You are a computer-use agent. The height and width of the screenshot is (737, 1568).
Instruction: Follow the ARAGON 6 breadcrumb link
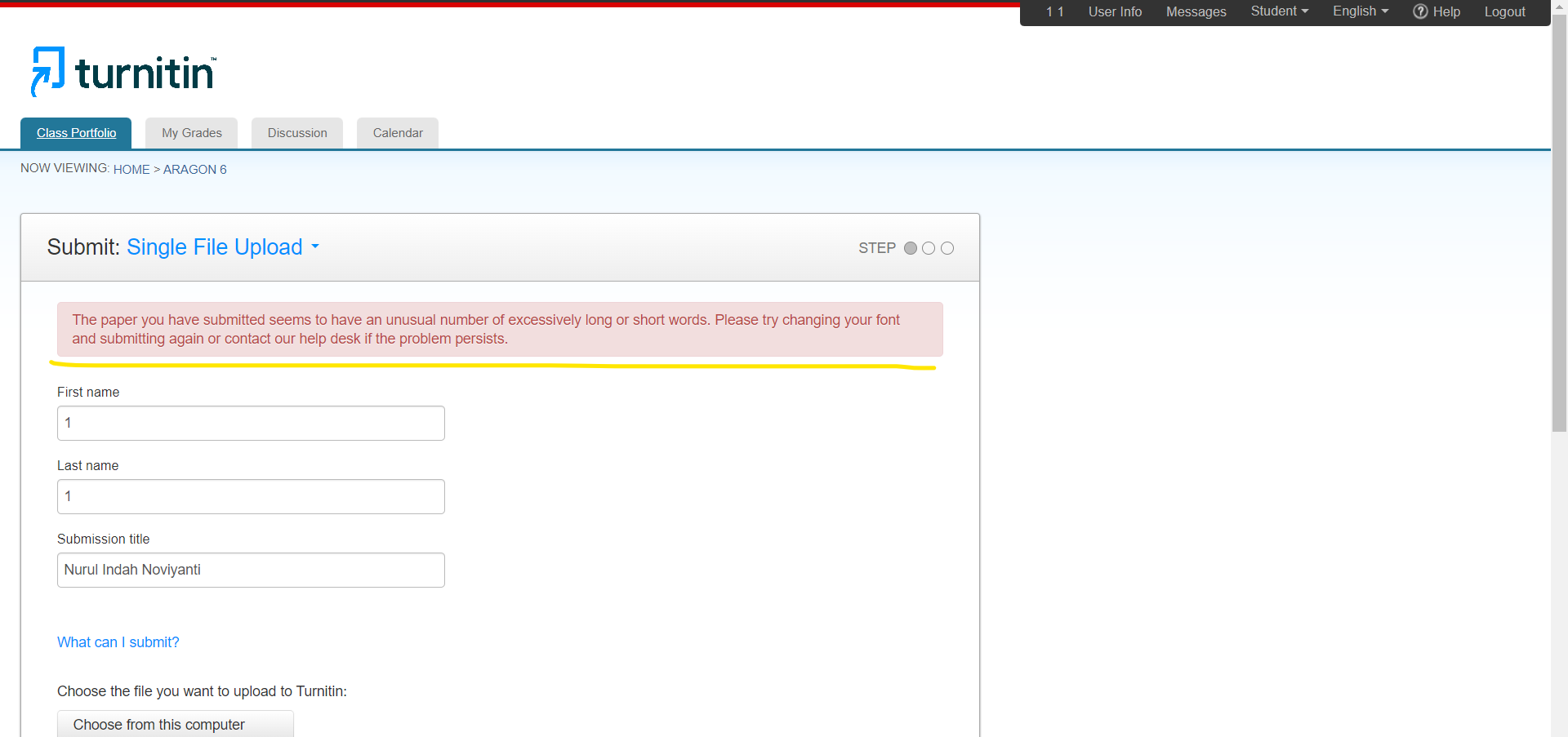[195, 170]
